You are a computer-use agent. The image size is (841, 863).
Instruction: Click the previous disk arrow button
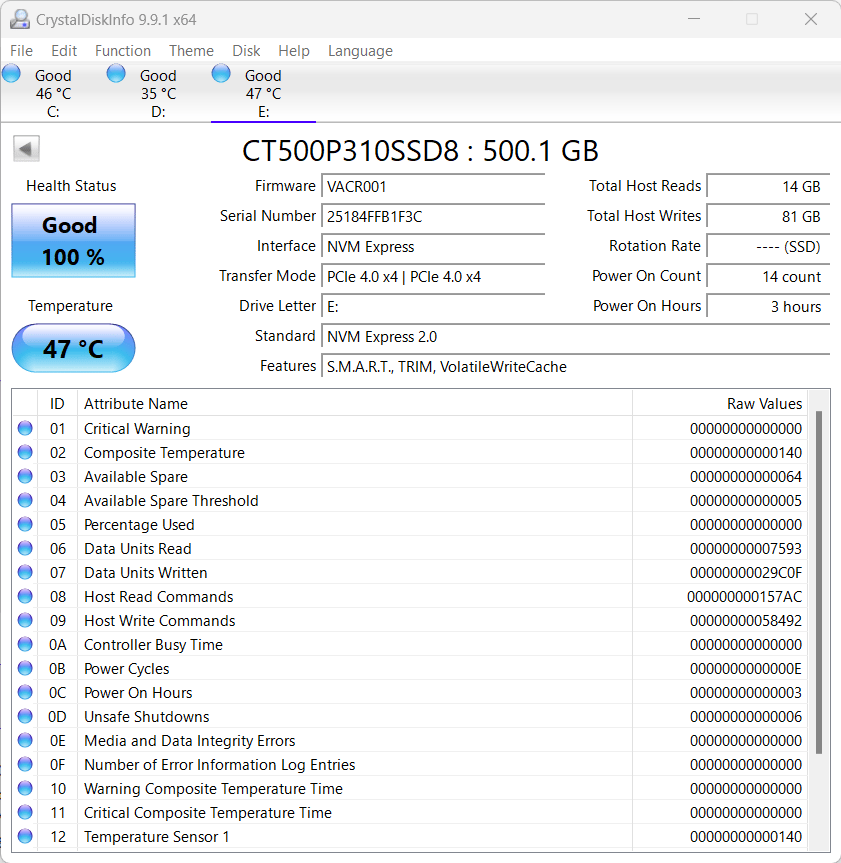pyautogui.click(x=26, y=149)
